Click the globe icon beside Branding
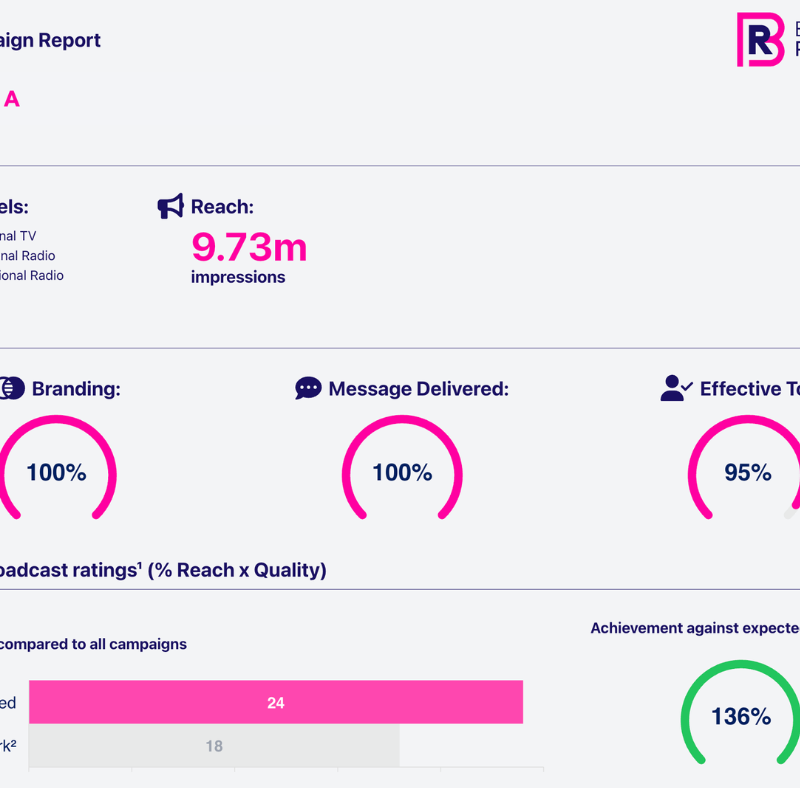The width and height of the screenshot is (800, 788). point(12,389)
